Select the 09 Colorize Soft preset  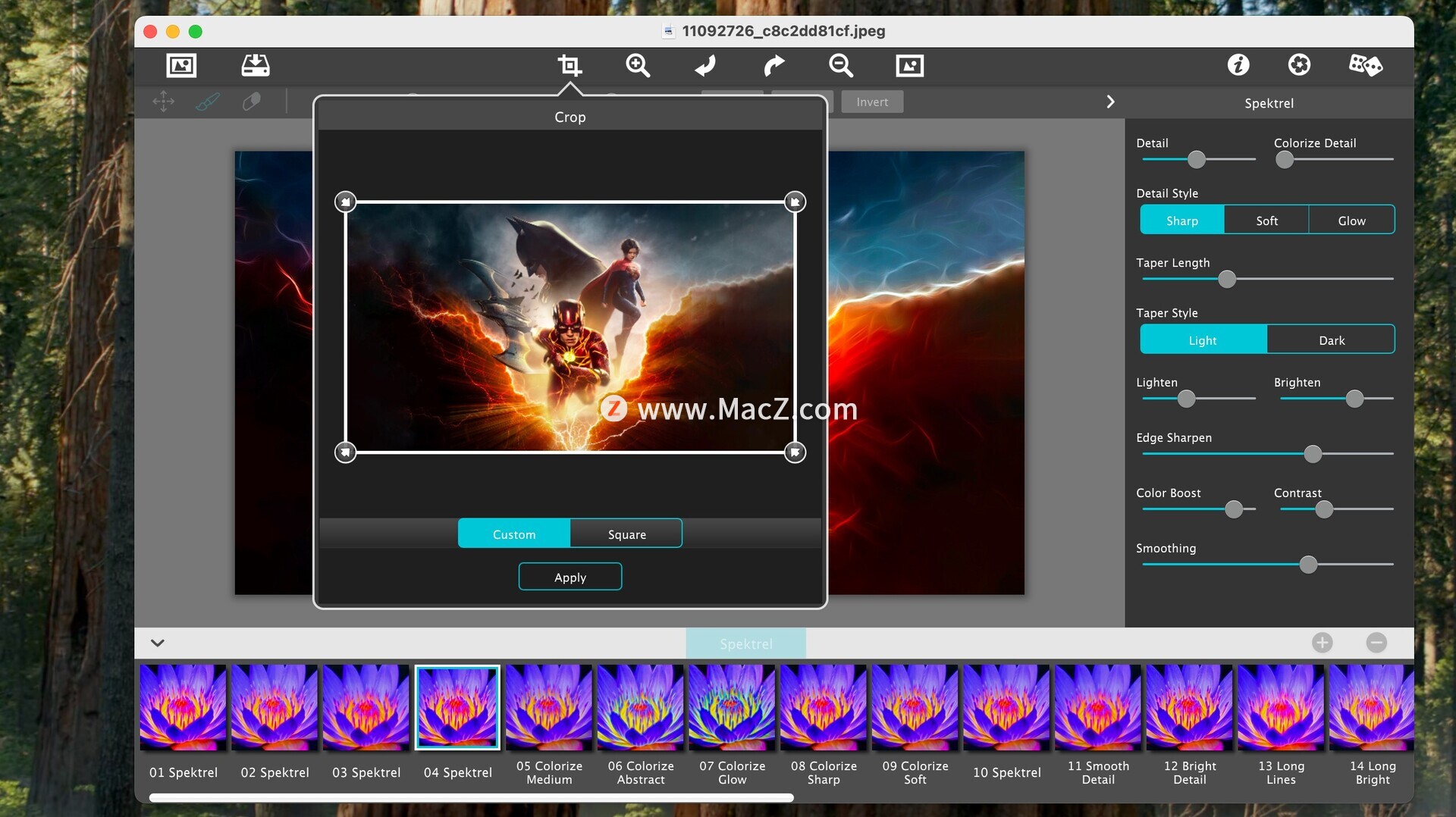915,707
